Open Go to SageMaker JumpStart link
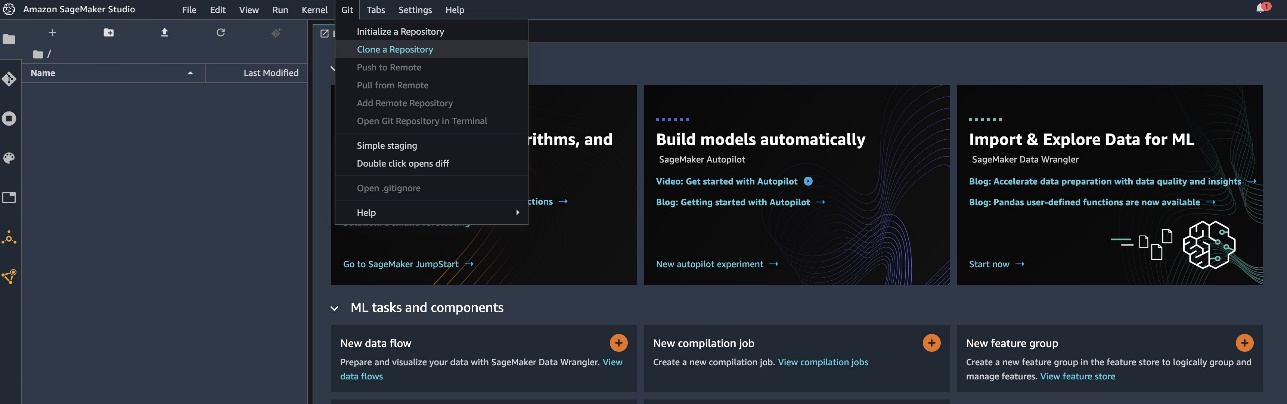The height and width of the screenshot is (404, 1287). (408, 264)
